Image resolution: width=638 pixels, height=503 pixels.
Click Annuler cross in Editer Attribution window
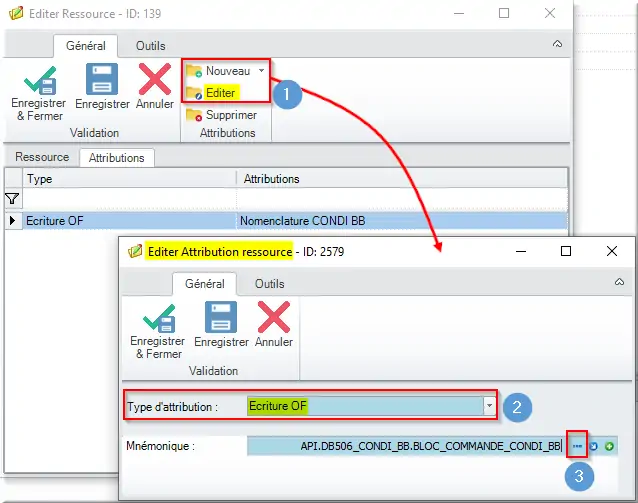274,317
